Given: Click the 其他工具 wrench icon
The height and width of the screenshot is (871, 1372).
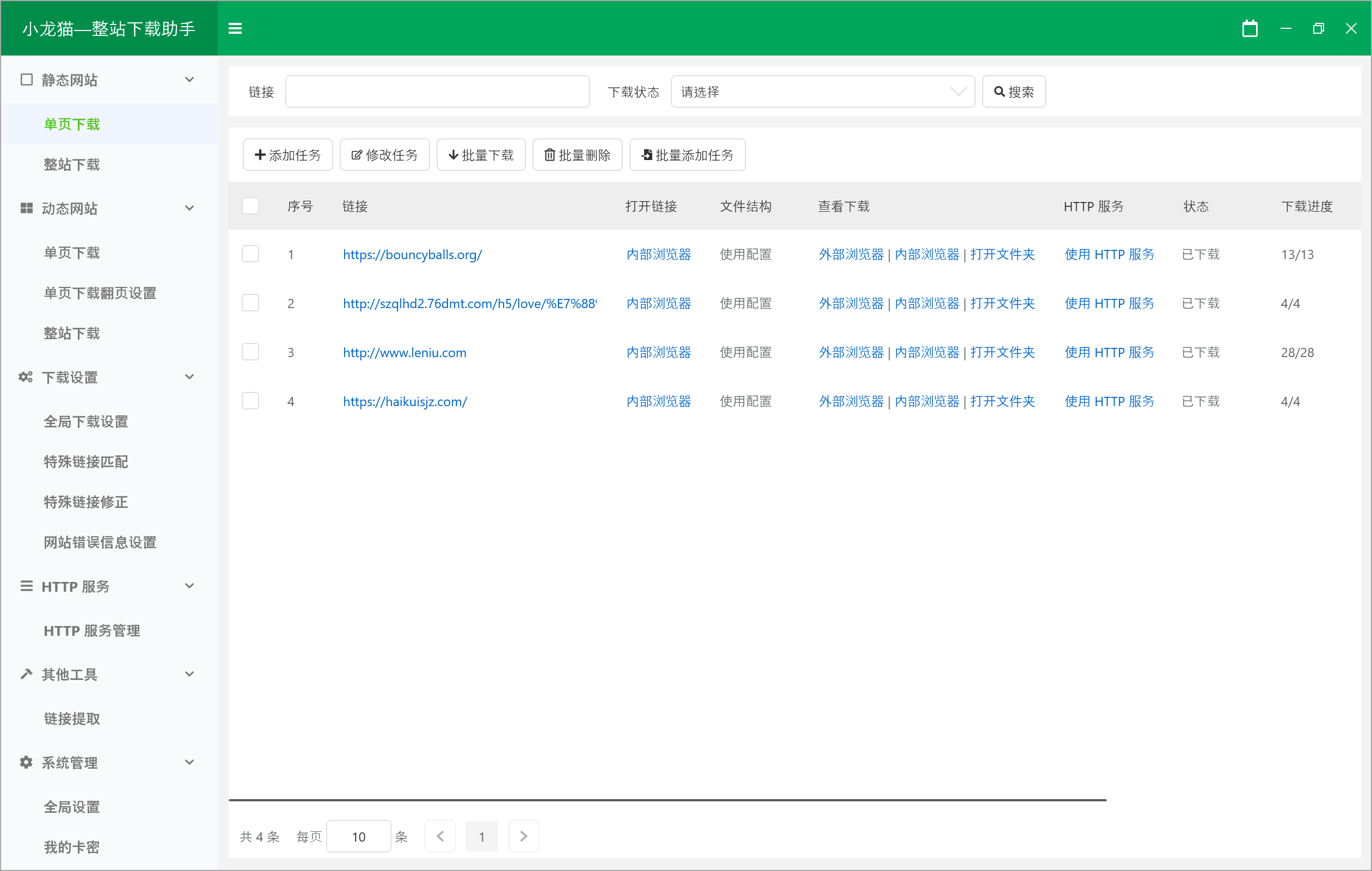Looking at the screenshot, I should [26, 674].
